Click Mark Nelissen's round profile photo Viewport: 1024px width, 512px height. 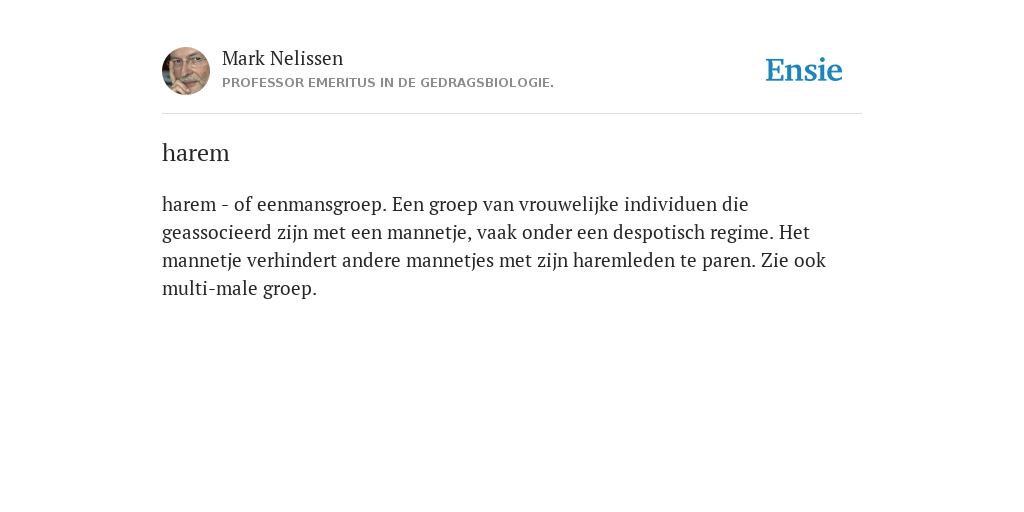[x=186, y=71]
